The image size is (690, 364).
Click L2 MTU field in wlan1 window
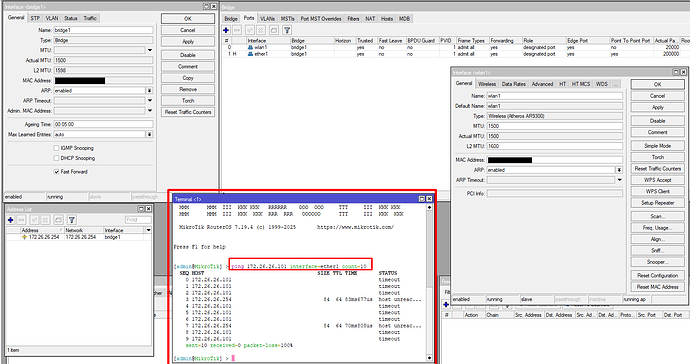[554, 146]
